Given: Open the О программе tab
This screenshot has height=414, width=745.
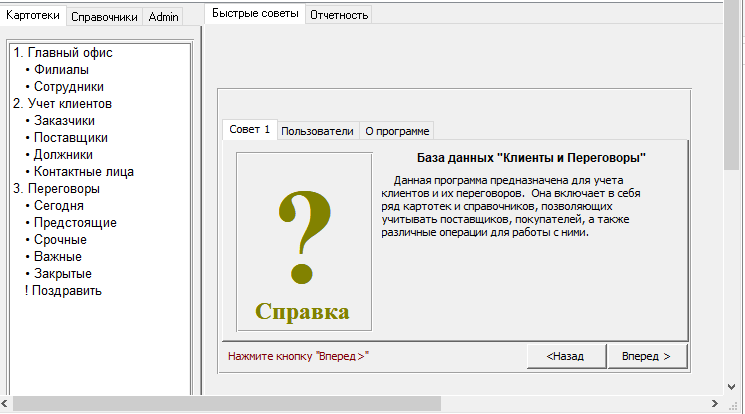Looking at the screenshot, I should coord(396,131).
